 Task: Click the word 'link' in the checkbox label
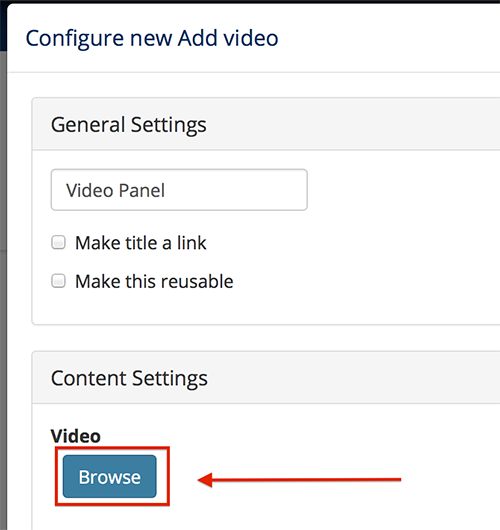coord(192,243)
